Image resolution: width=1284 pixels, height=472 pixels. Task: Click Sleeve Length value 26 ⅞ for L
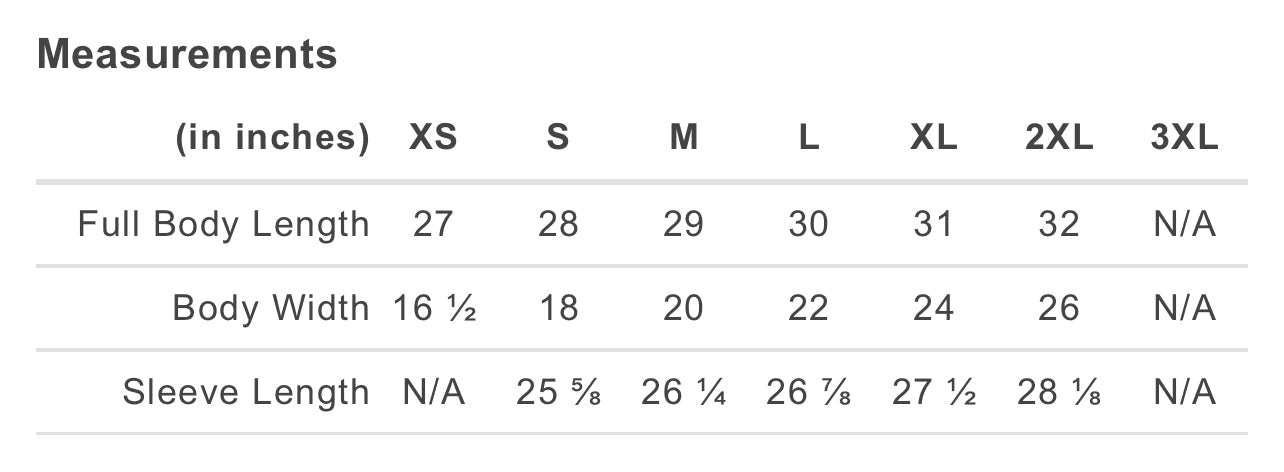point(808,392)
